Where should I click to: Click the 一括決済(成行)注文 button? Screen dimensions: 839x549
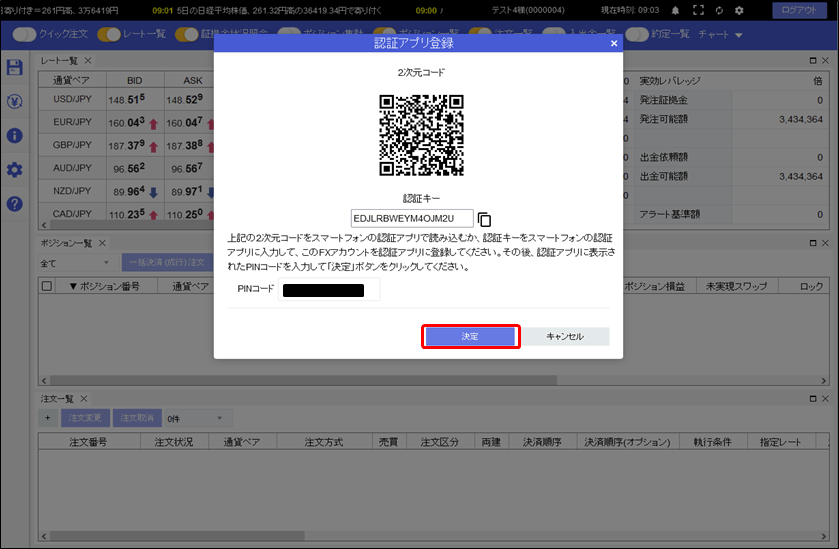tap(167, 262)
